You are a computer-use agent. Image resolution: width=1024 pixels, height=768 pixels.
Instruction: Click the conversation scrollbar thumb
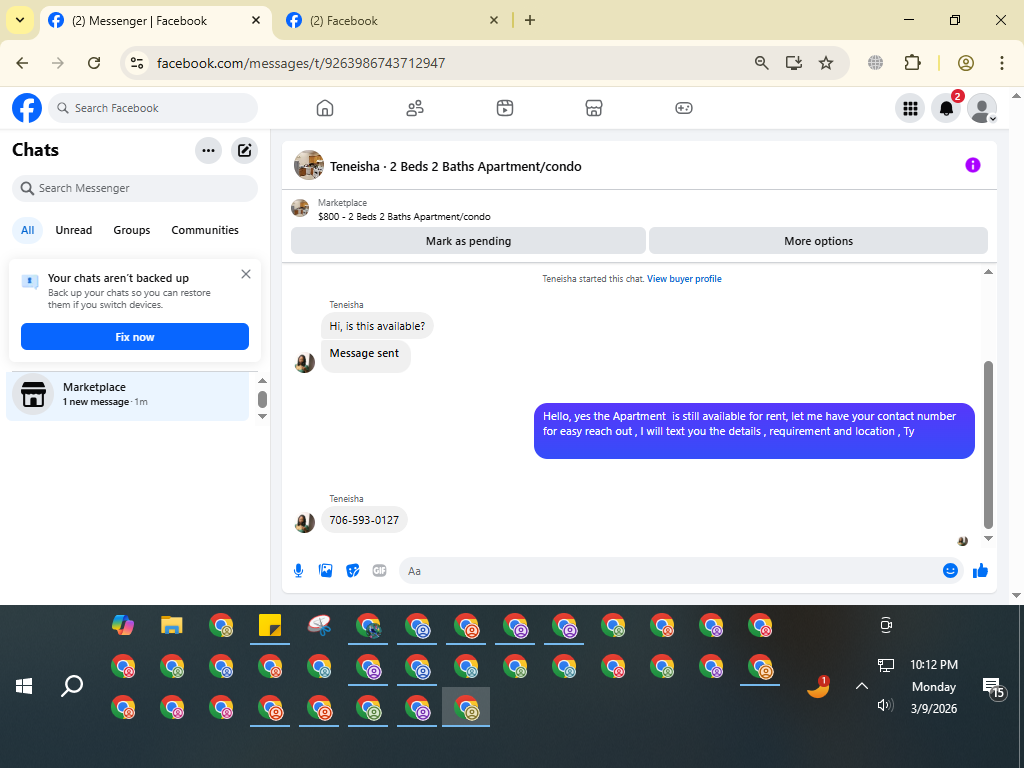[x=988, y=445]
